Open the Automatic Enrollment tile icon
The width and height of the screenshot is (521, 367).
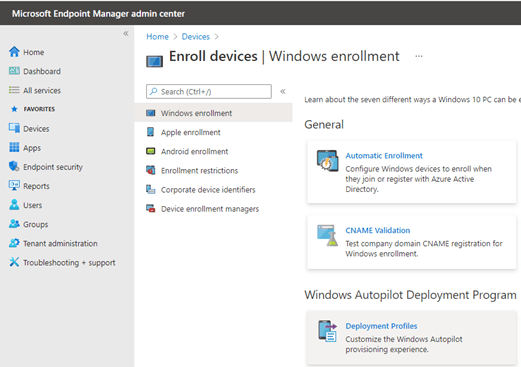point(327,161)
